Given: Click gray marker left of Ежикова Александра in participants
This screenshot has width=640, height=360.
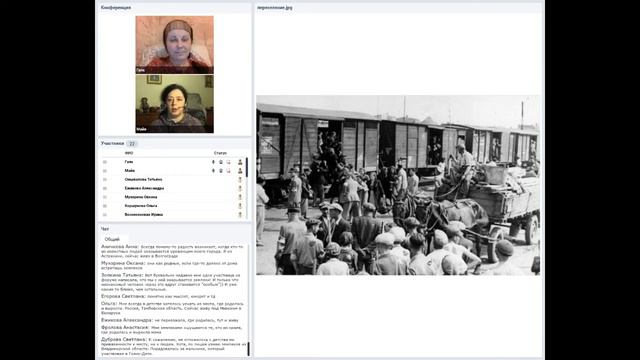Looking at the screenshot, I should [x=105, y=188].
